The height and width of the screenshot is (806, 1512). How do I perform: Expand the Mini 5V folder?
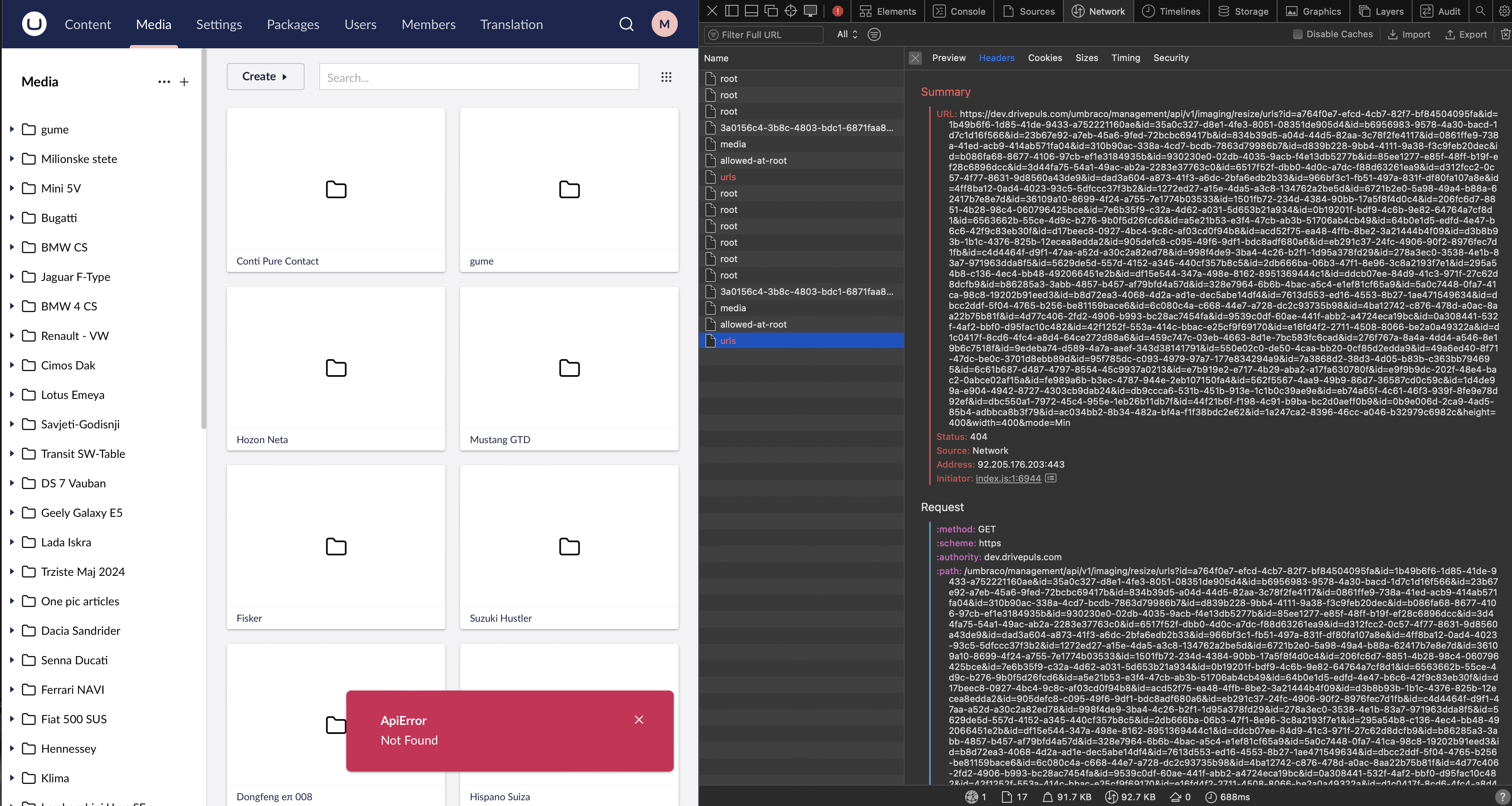click(x=12, y=188)
